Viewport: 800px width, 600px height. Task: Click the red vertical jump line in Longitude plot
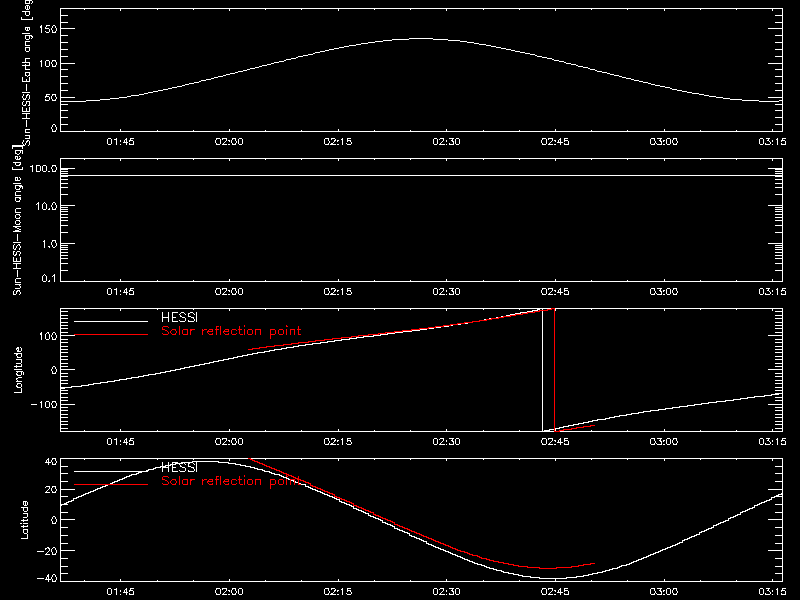(555, 370)
